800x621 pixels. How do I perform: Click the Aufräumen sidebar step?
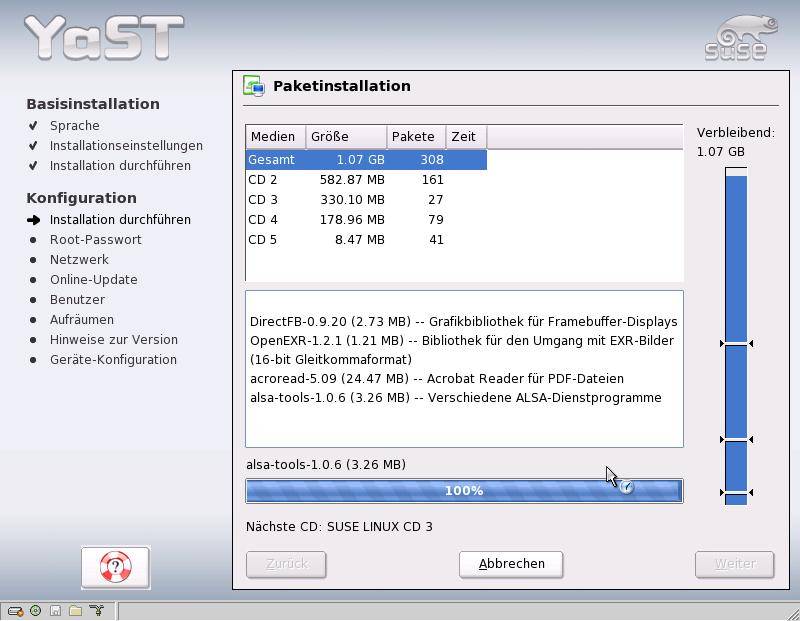[82, 319]
